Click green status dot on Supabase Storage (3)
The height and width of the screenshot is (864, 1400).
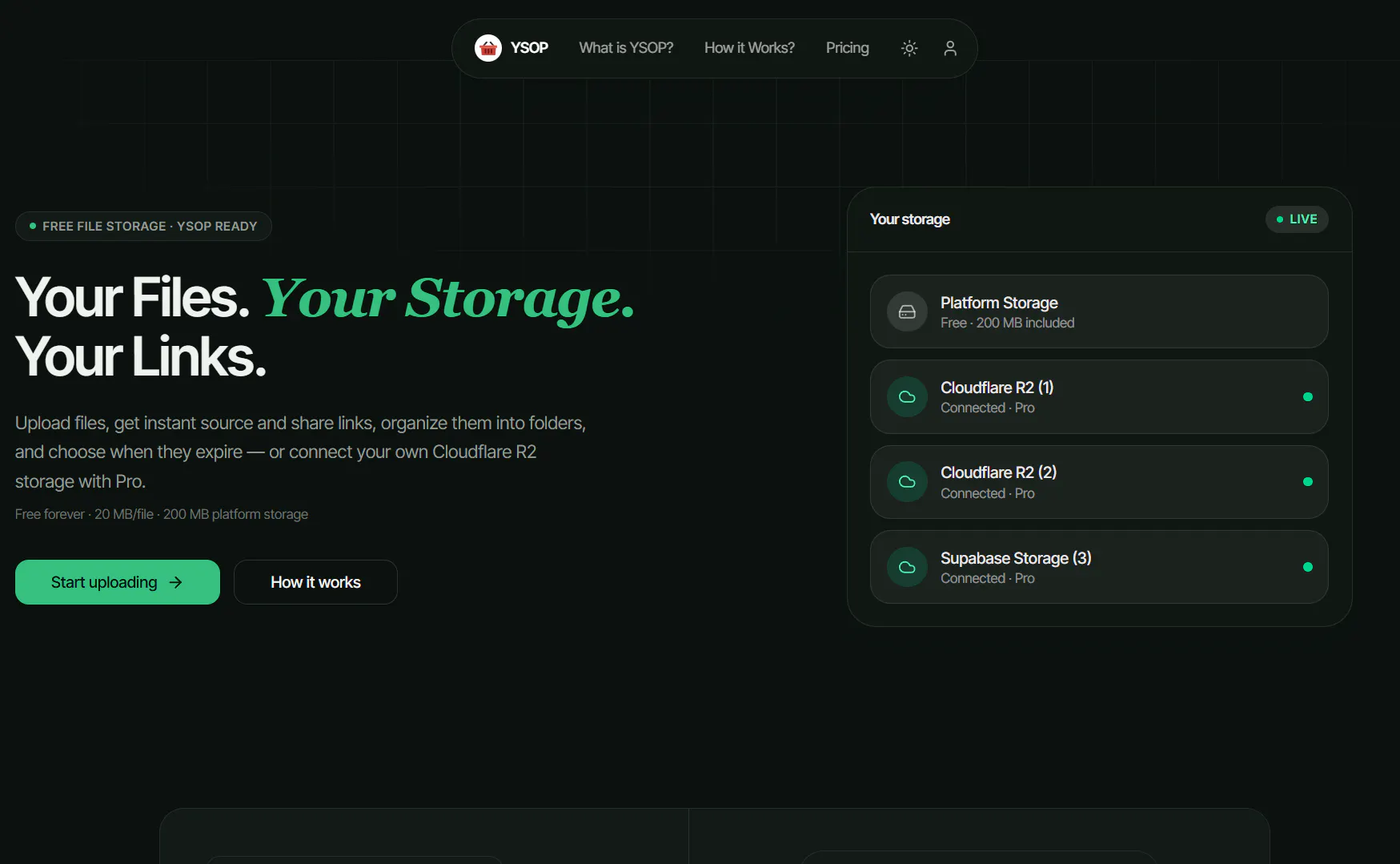click(x=1308, y=567)
